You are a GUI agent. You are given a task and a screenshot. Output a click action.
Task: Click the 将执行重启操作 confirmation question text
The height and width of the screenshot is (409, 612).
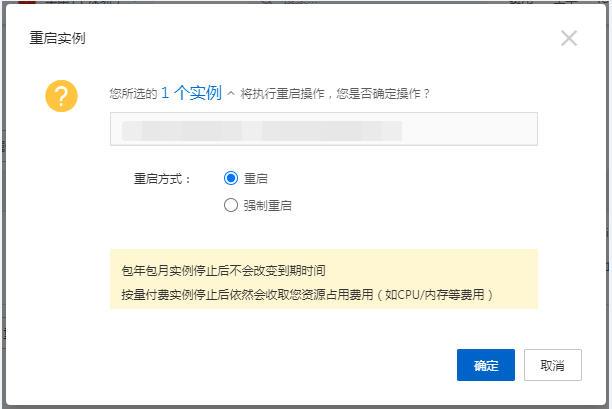[x=335, y=94]
